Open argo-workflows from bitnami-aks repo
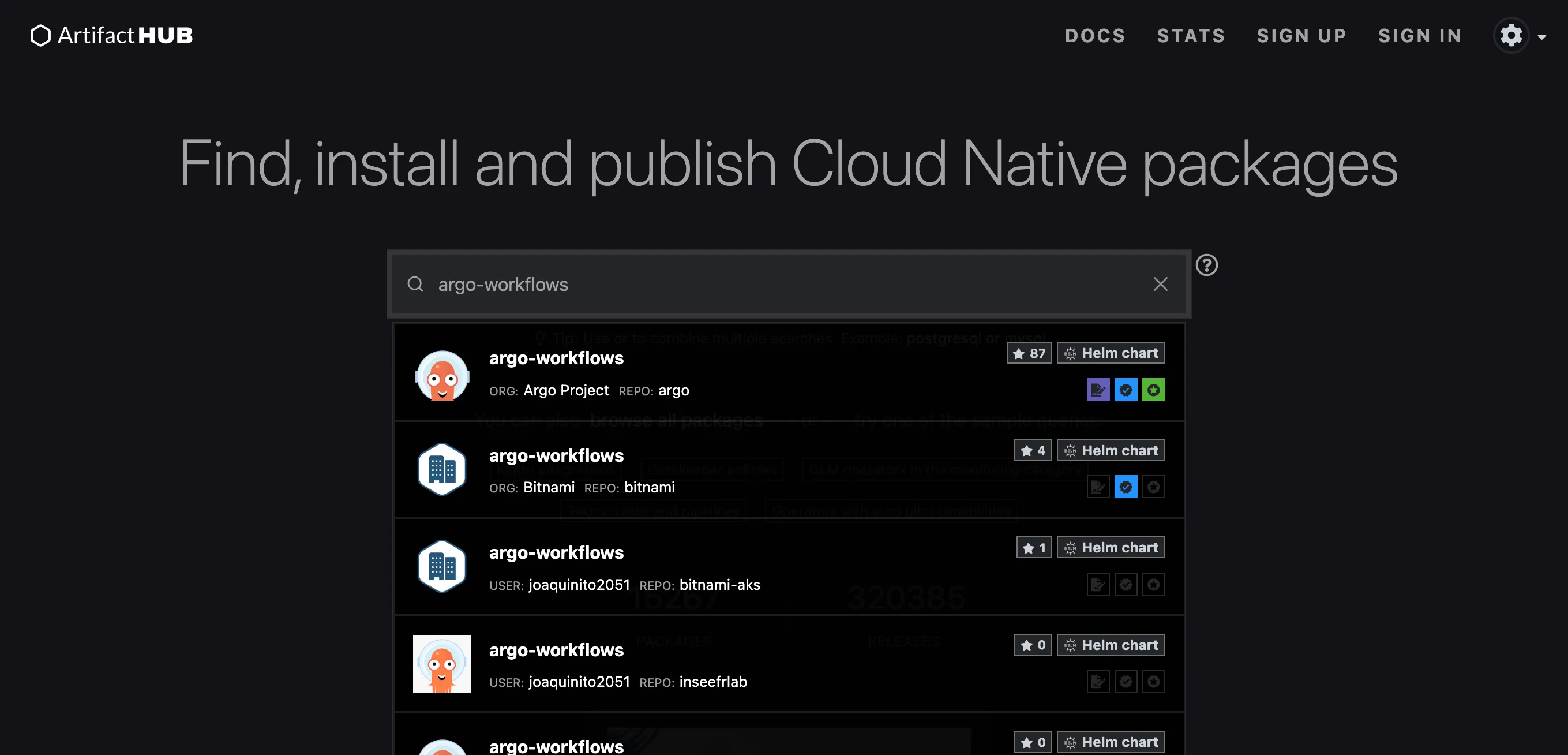The width and height of the screenshot is (1568, 755). point(789,567)
